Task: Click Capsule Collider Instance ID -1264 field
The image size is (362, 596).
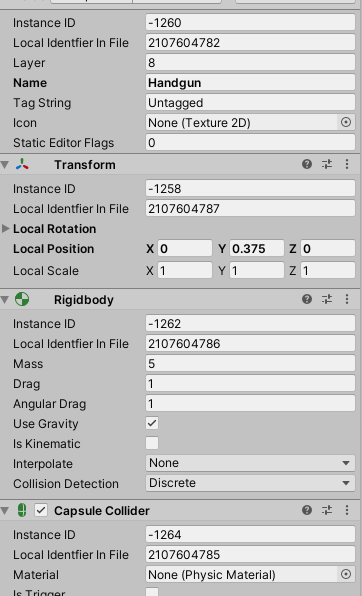Action: click(250, 534)
